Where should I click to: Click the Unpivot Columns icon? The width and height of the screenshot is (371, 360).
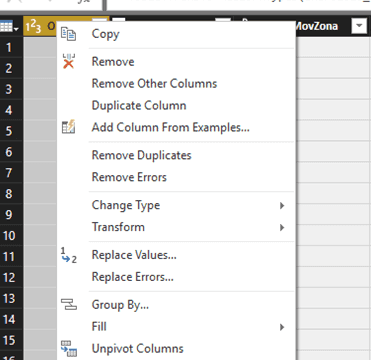(69, 349)
